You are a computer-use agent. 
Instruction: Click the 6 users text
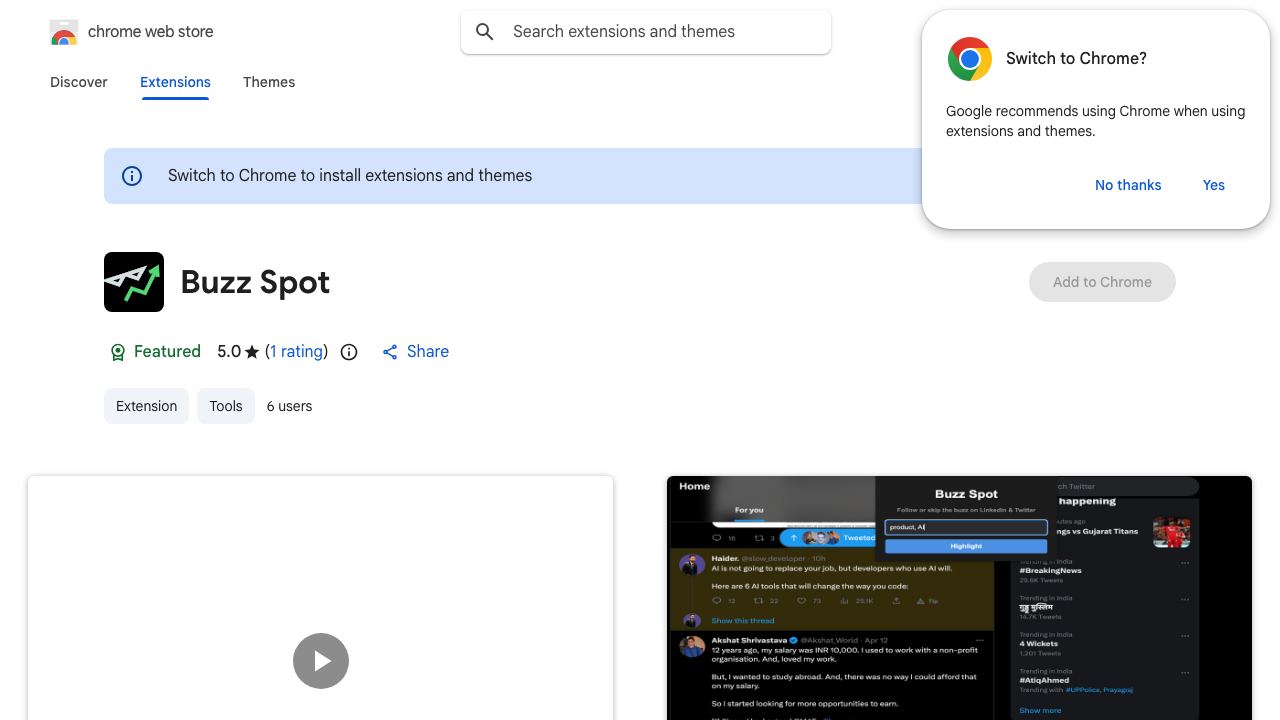pos(289,406)
